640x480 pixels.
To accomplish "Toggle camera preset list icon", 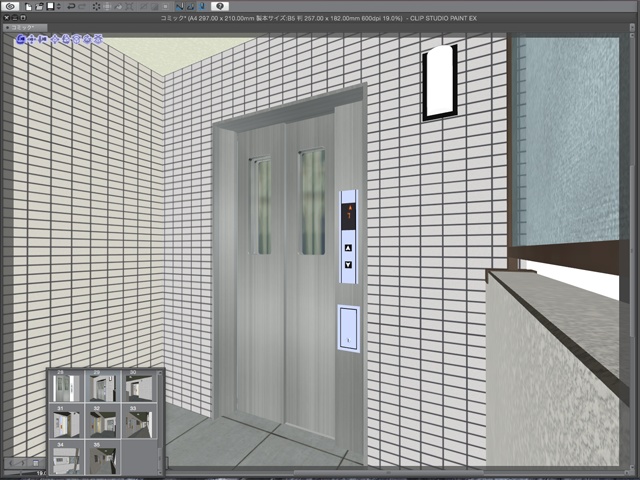I will pyautogui.click(x=36, y=463).
